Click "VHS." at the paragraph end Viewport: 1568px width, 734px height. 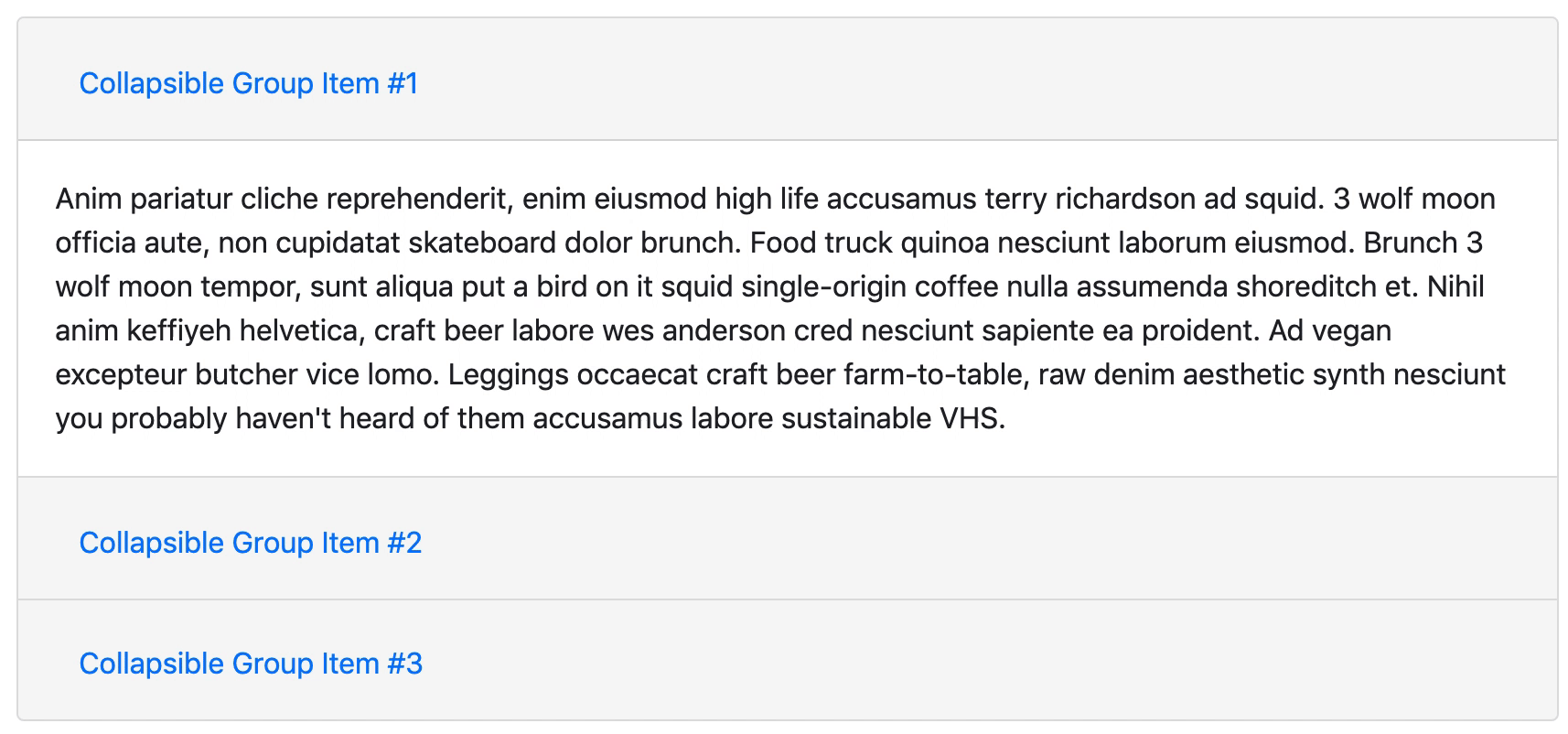[x=972, y=418]
